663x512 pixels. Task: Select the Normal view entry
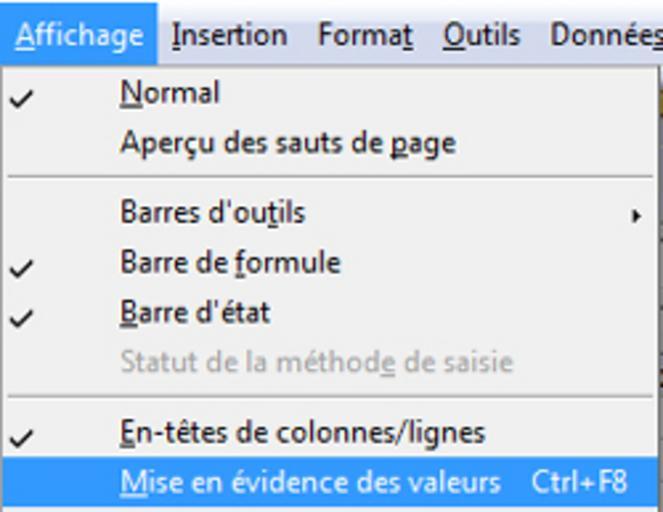(170, 93)
